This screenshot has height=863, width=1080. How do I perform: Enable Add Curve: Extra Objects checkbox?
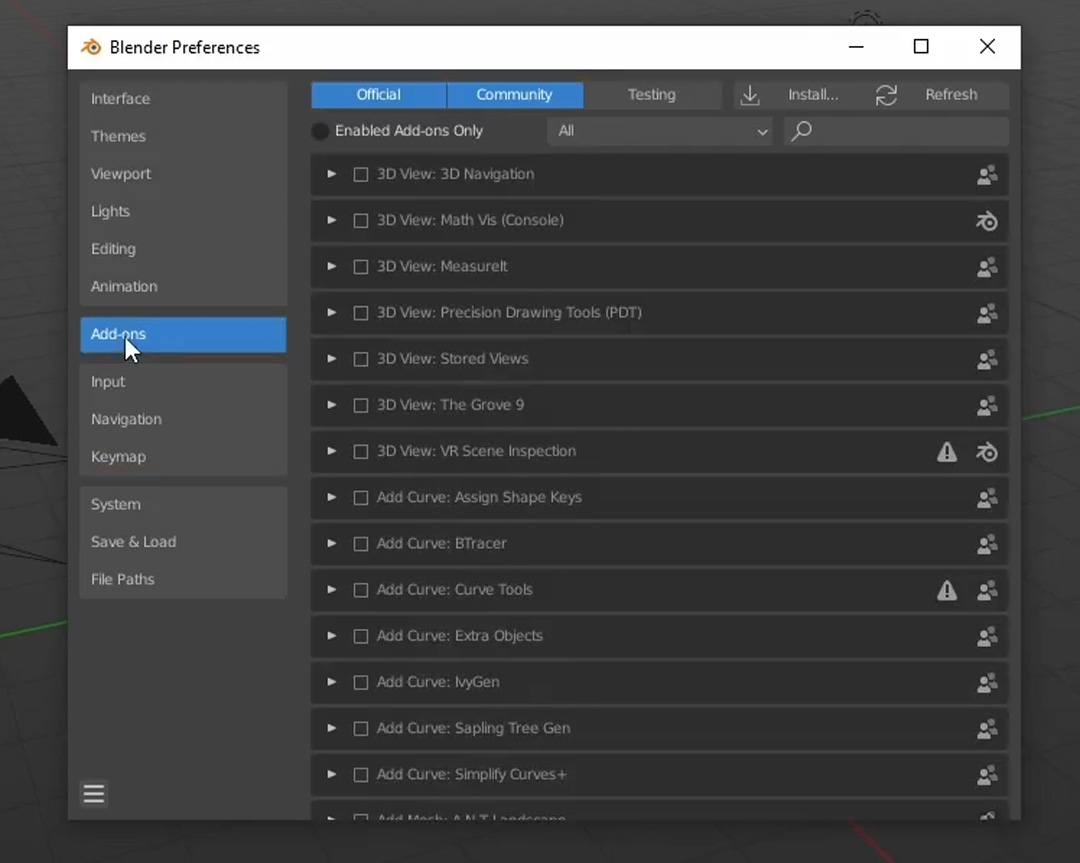(361, 636)
